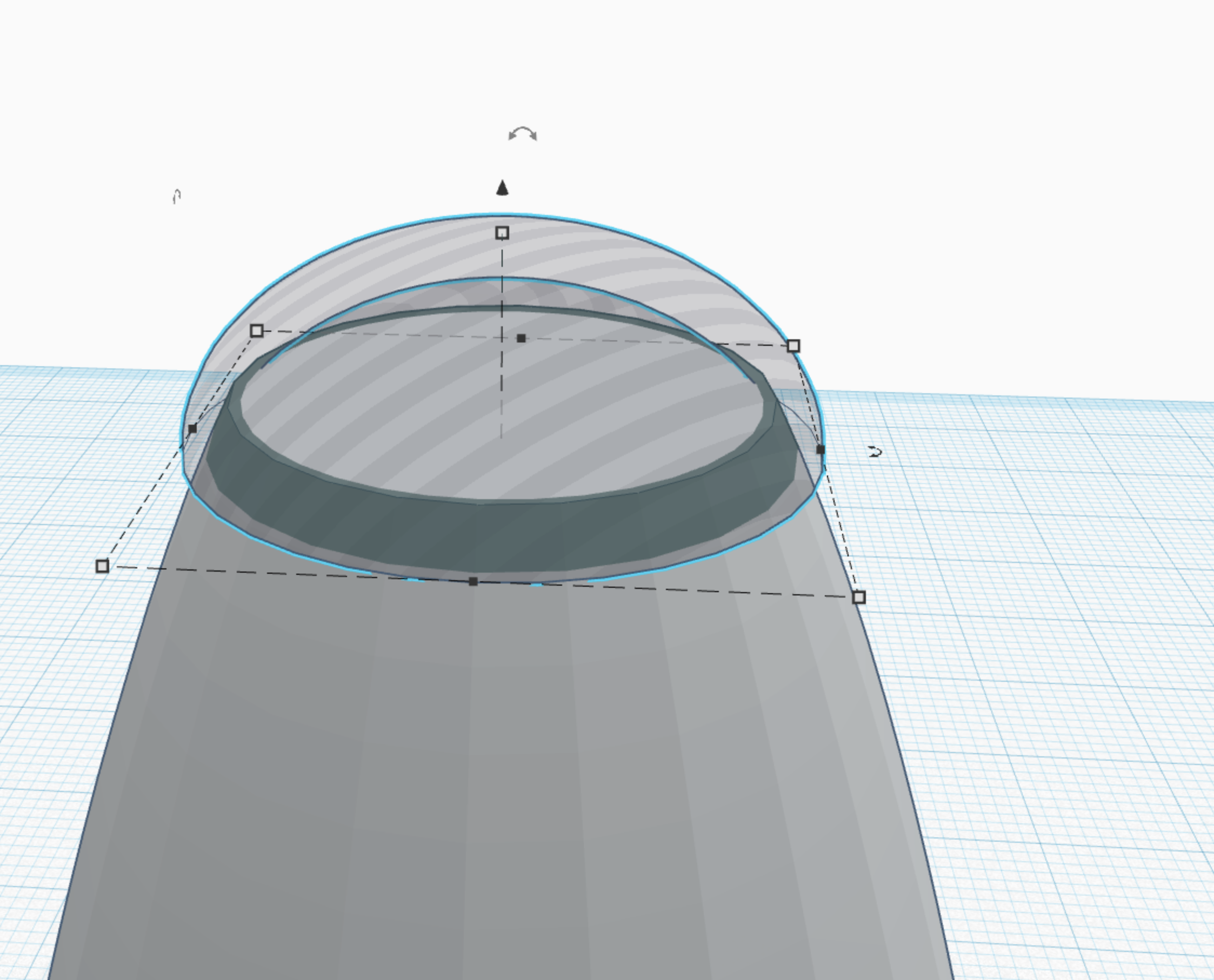1214x980 pixels.
Task: Click the black cone lift handle above the dome
Action: point(502,187)
